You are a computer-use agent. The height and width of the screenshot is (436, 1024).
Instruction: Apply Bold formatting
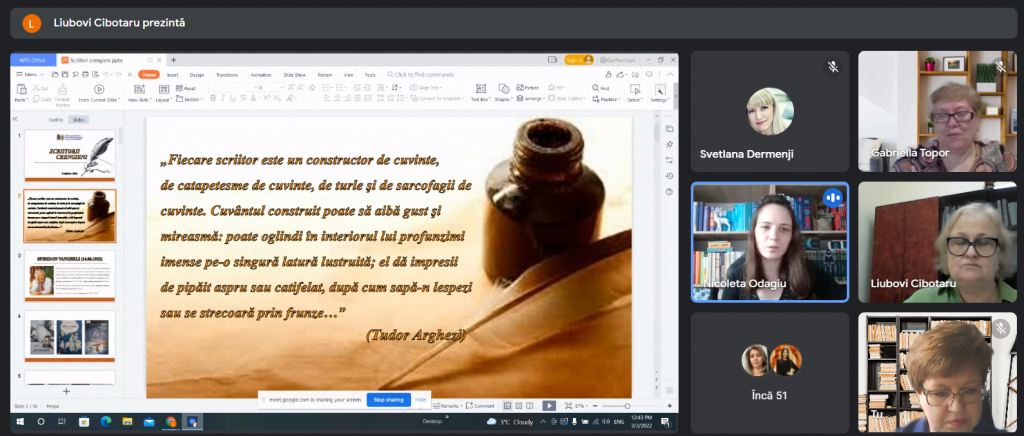pos(213,98)
